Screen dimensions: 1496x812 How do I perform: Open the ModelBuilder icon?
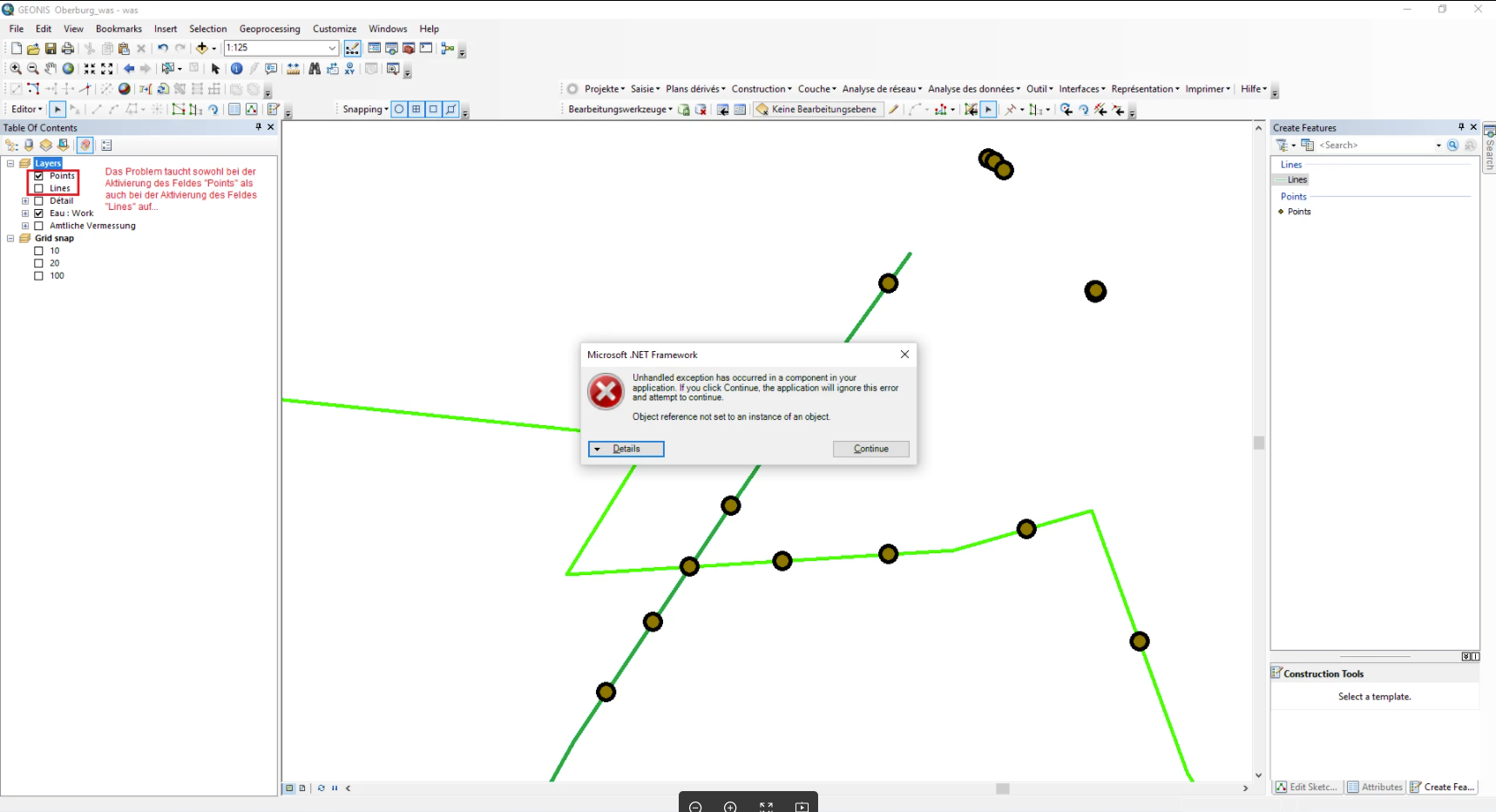447,48
